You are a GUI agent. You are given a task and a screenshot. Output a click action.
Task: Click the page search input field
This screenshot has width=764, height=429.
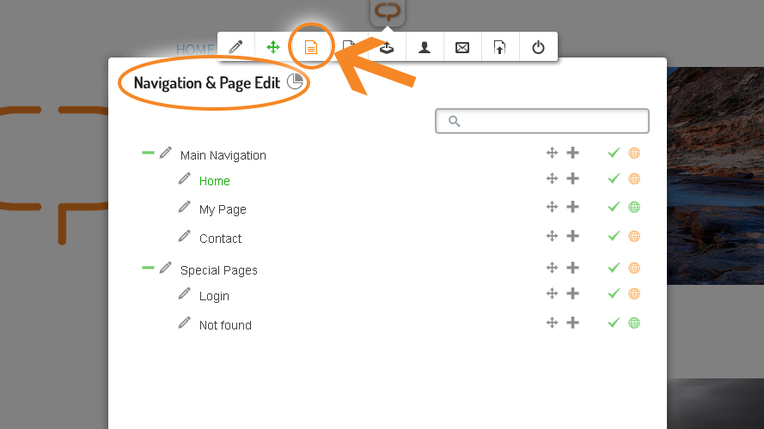click(x=543, y=121)
